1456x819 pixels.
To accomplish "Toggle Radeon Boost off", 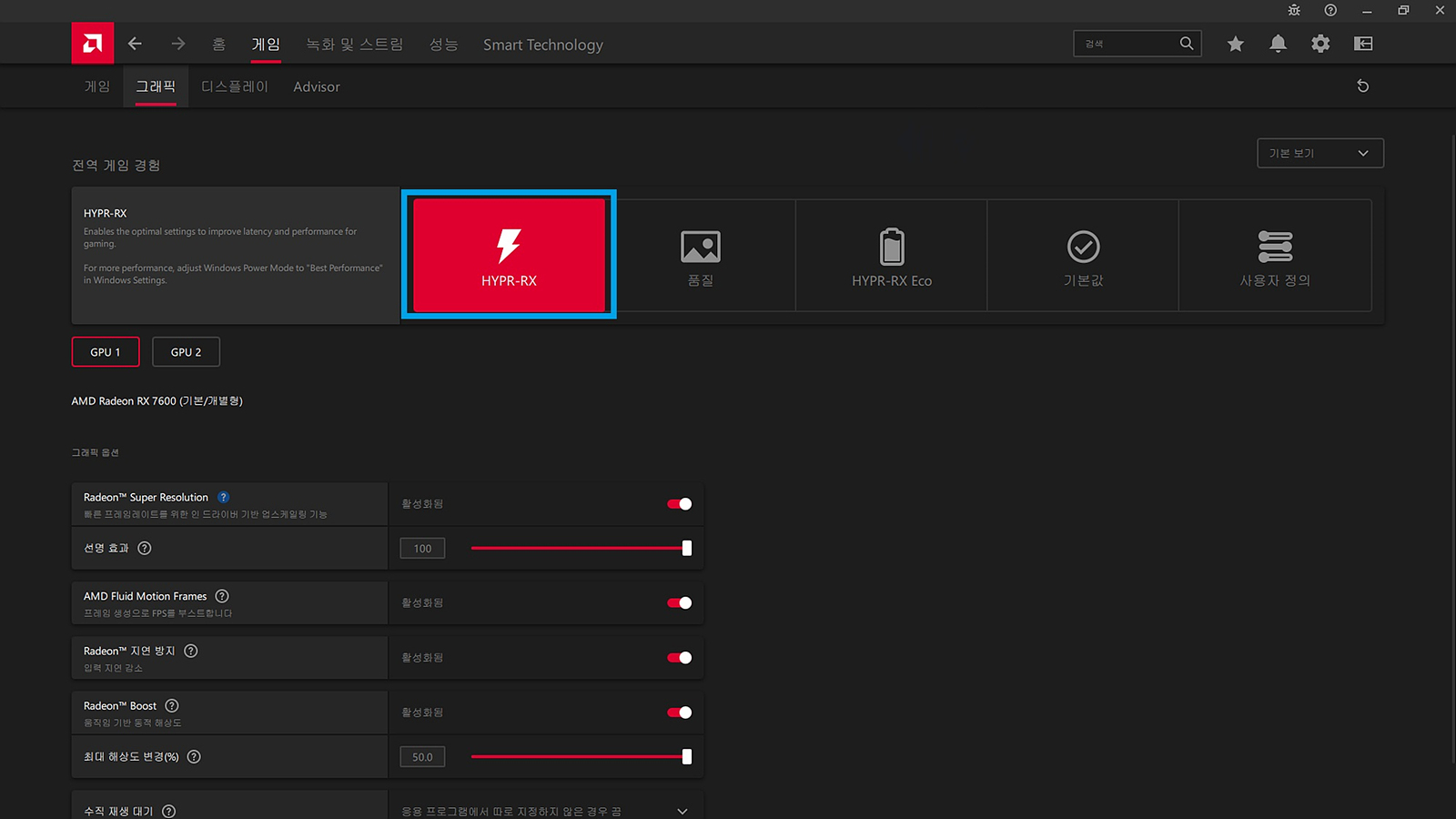I will [x=679, y=713].
